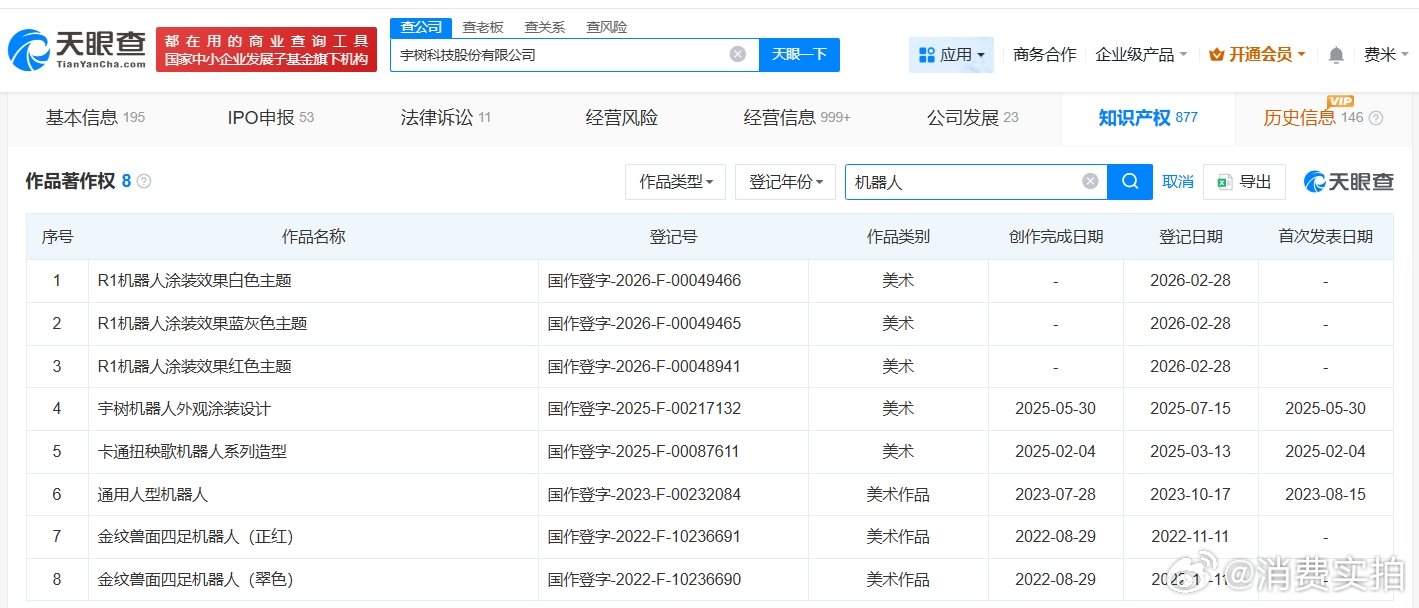The height and width of the screenshot is (608, 1419).
Task: Select R1机器人涂装效果红色主题 work name
Action: [x=195, y=367]
